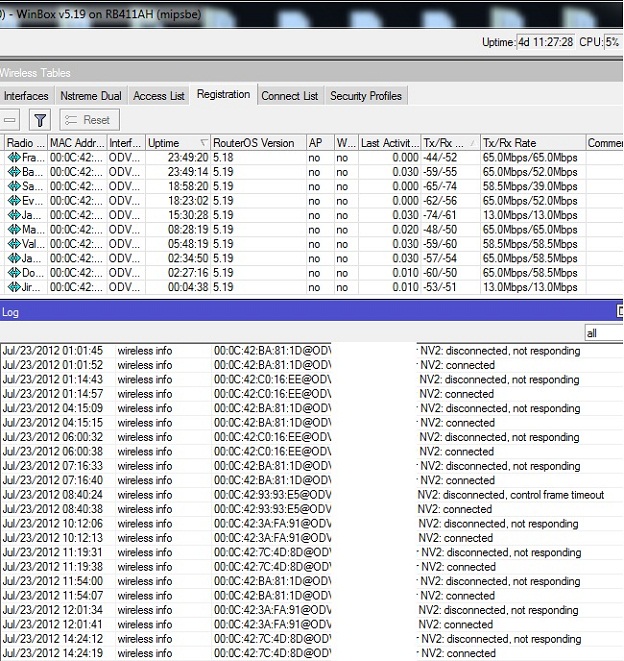Click the RouterOS Version column header
Viewport: 624px width, 661px height.
[258, 143]
